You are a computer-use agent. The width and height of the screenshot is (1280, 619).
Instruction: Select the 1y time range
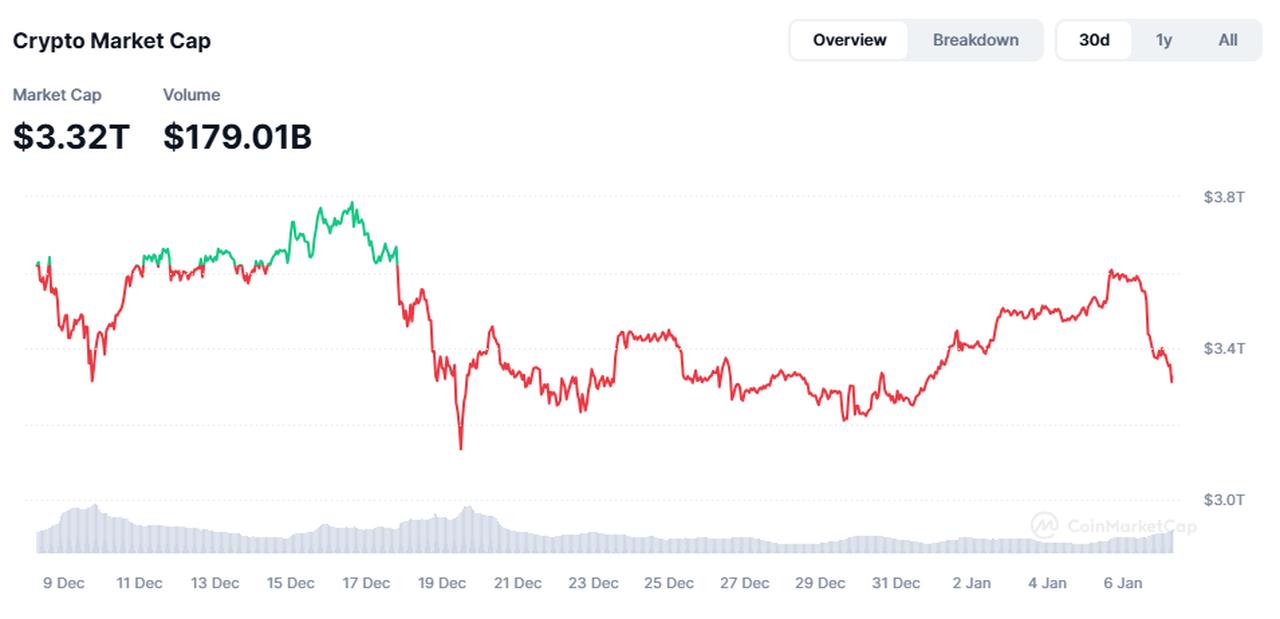(1163, 40)
